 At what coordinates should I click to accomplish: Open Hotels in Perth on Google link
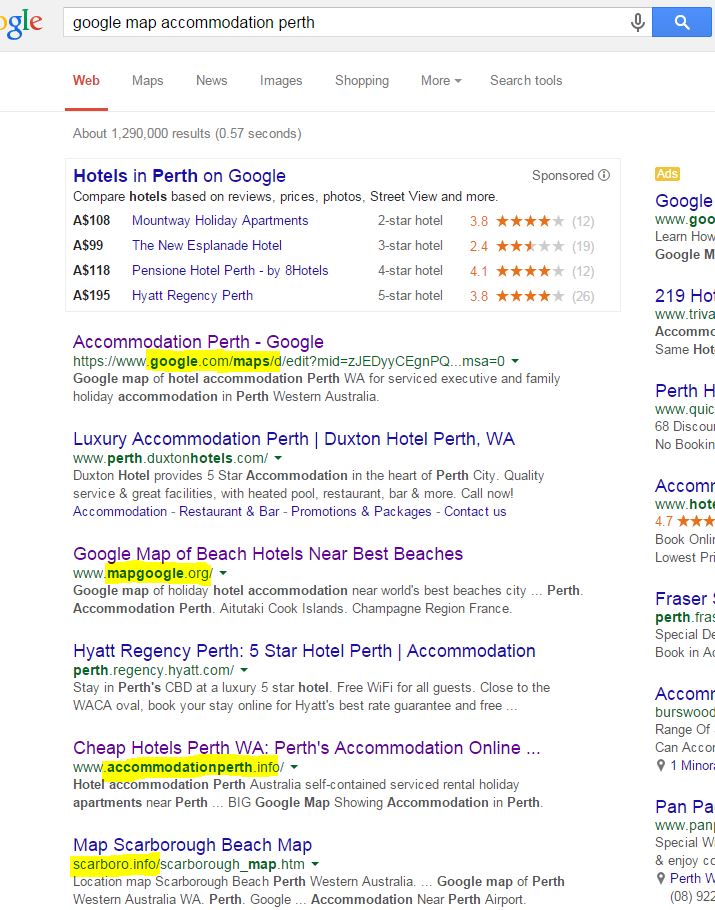[179, 176]
